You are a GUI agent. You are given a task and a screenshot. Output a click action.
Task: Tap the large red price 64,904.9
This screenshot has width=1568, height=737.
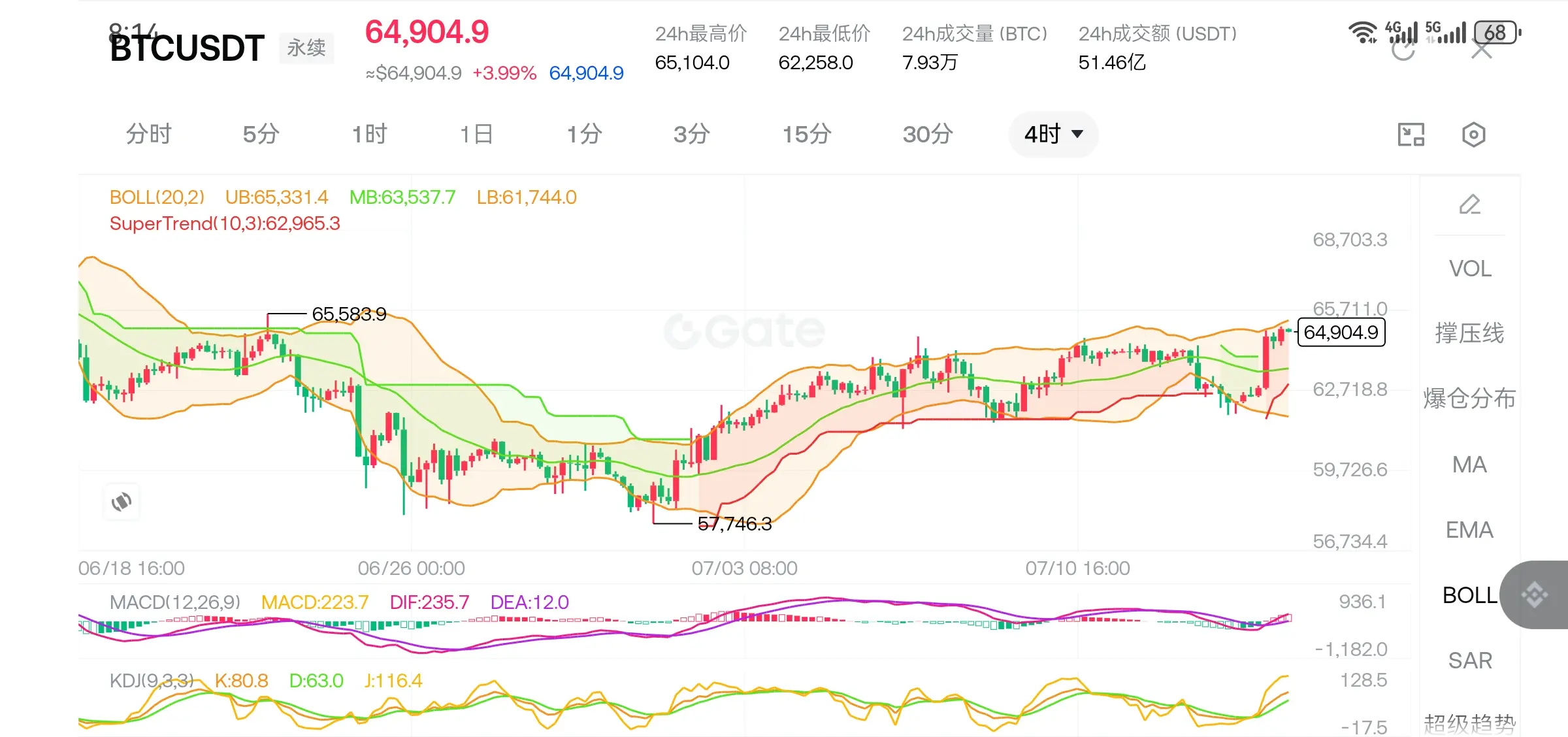(x=427, y=32)
